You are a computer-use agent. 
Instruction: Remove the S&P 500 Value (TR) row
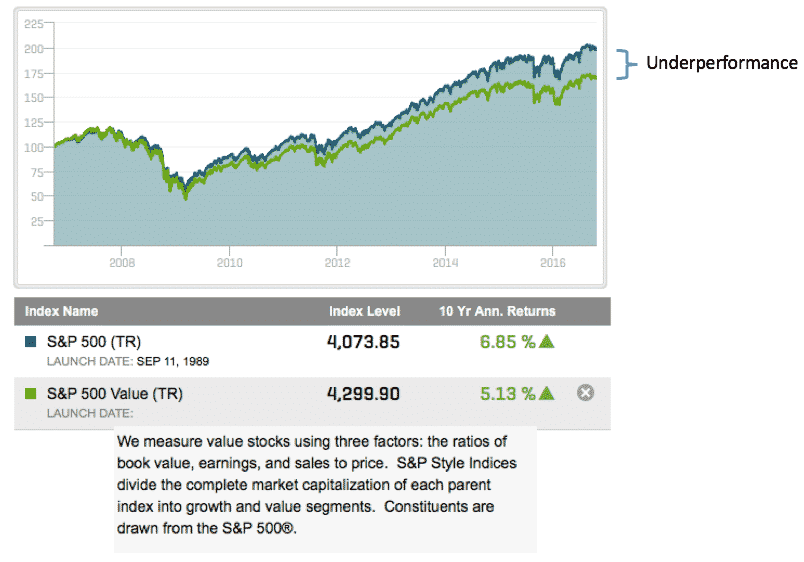point(587,393)
